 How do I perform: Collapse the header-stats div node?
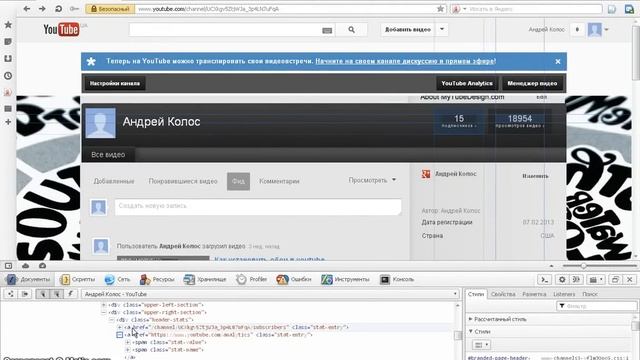[111, 320]
